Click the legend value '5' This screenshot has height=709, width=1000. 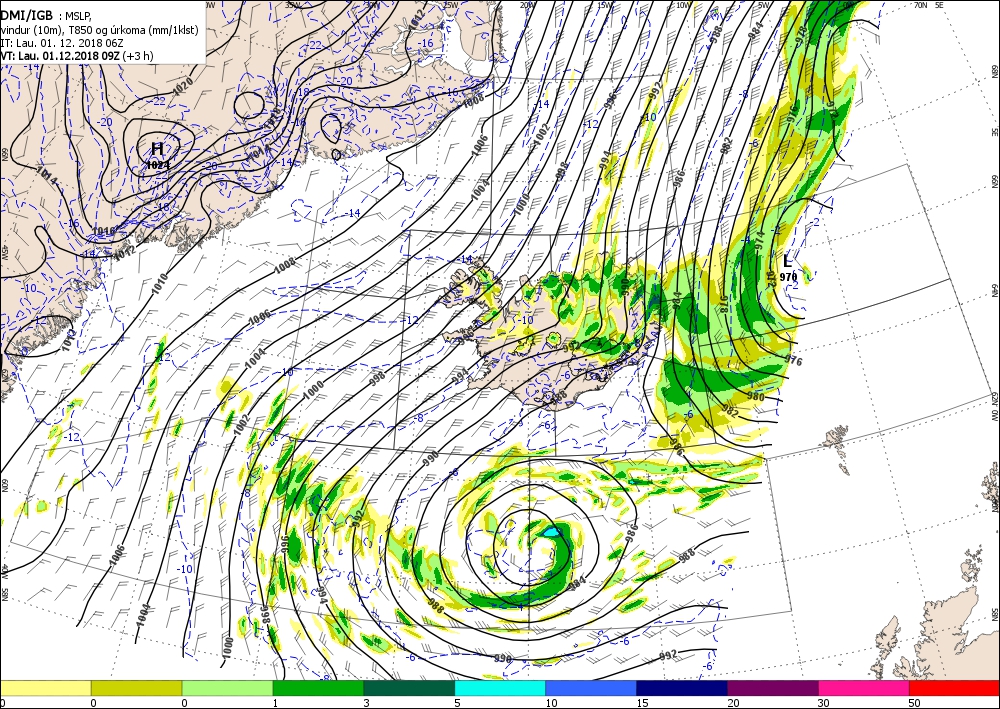click(458, 703)
